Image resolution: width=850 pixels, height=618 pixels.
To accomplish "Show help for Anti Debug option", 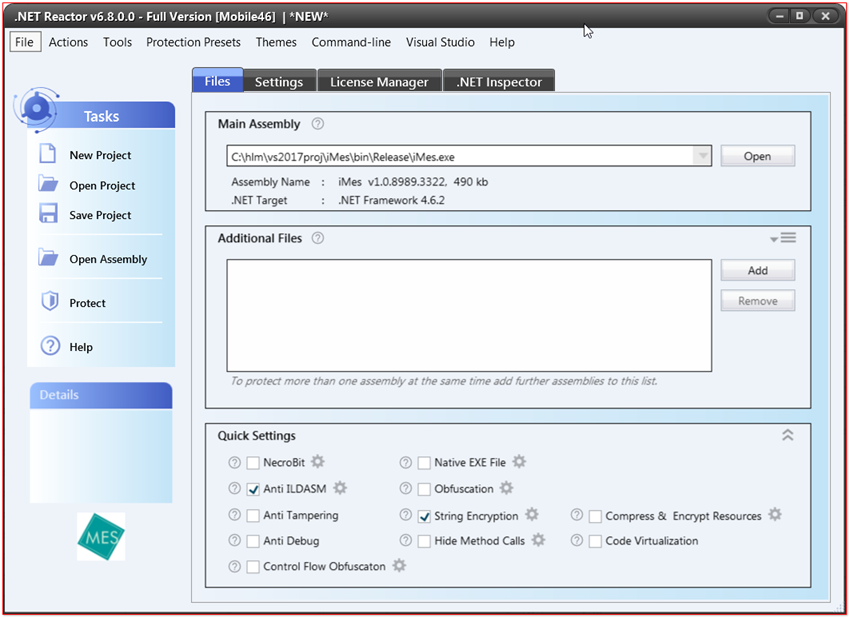I will tap(234, 540).
